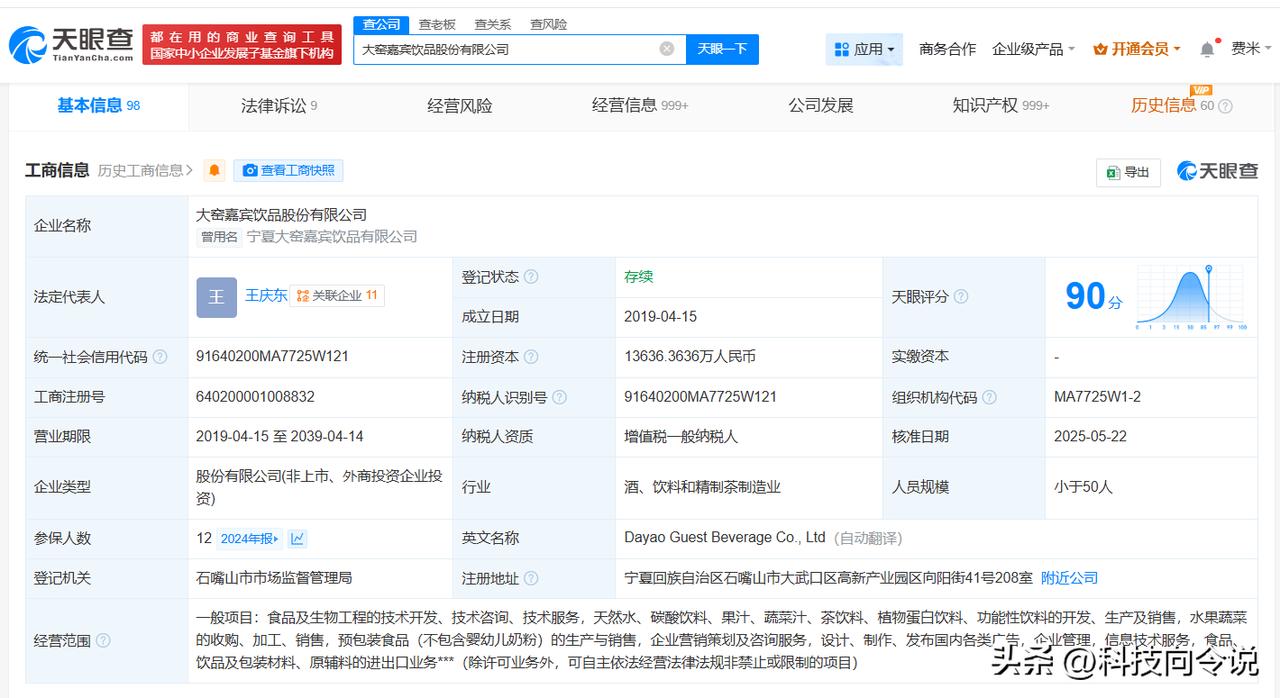Click establishment date 2019-04-15
This screenshot has height=698, width=1280.
pyautogui.click(x=660, y=317)
